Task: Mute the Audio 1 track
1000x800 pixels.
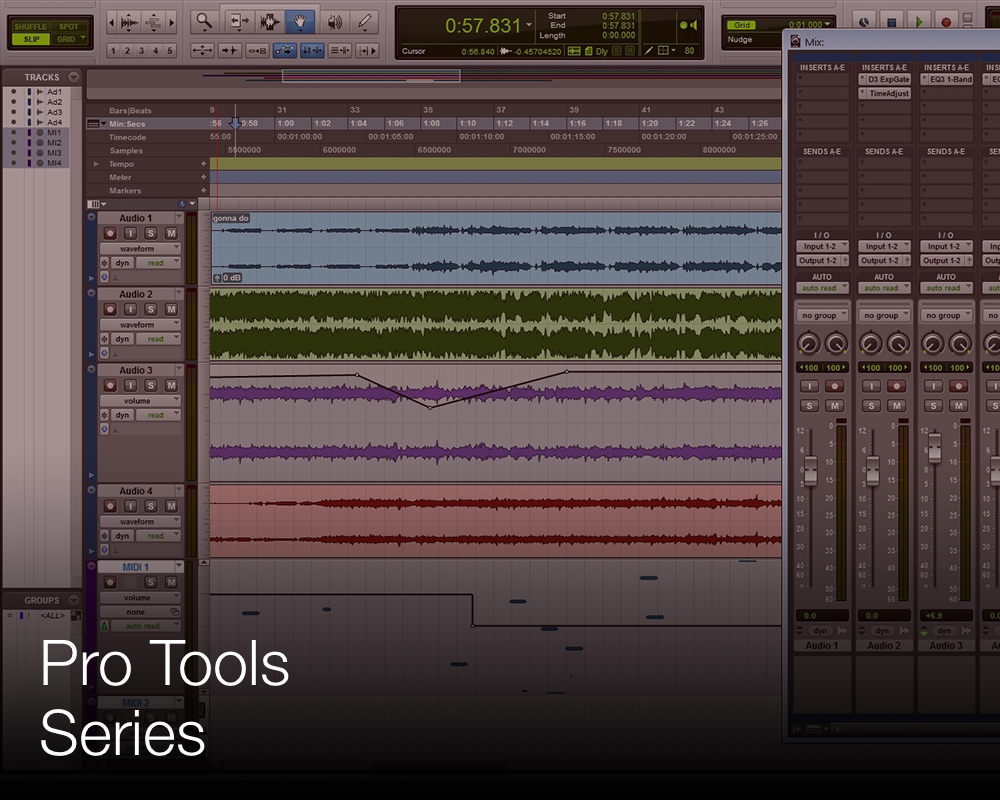Action: 171,233
